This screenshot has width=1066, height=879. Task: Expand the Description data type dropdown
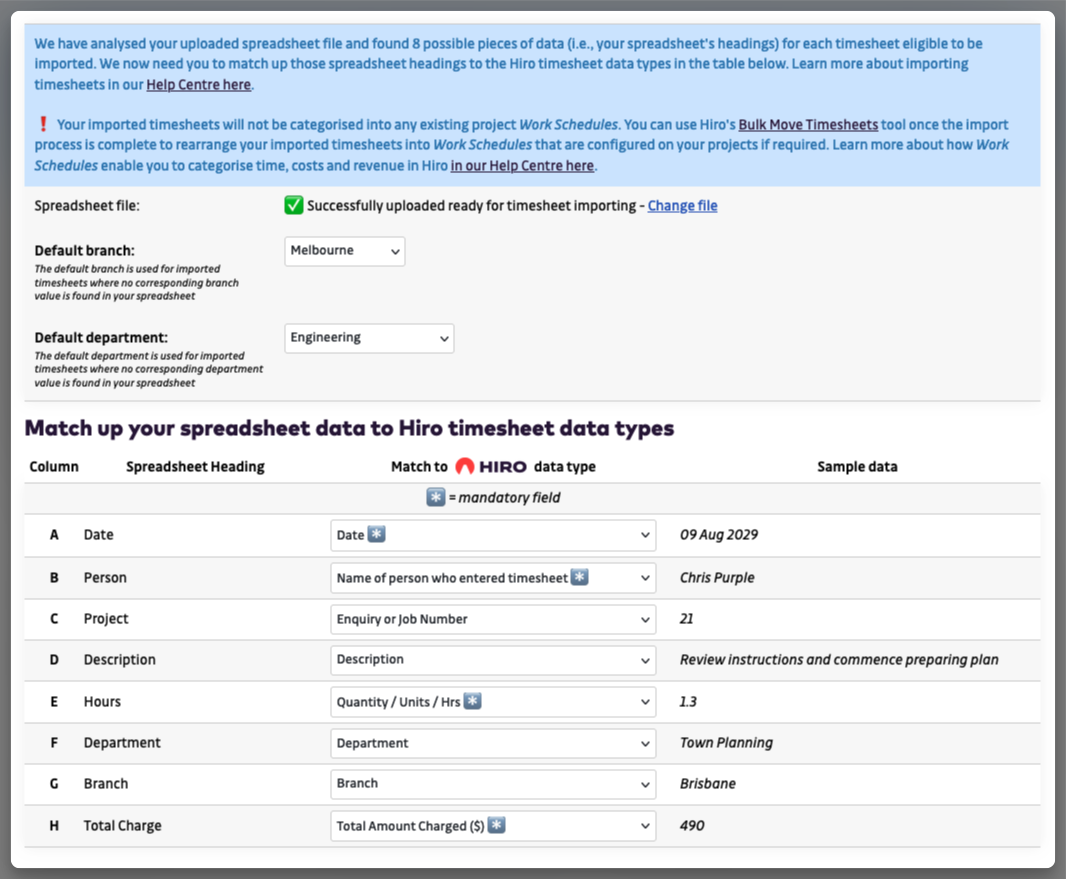pyautogui.click(x=493, y=660)
